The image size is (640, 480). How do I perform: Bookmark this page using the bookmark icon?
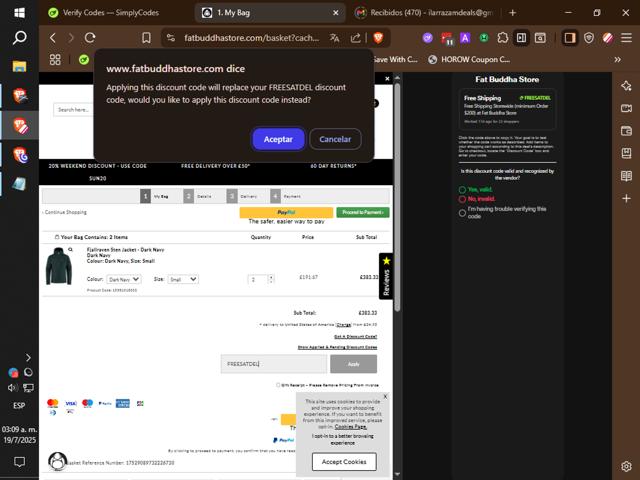point(146,38)
